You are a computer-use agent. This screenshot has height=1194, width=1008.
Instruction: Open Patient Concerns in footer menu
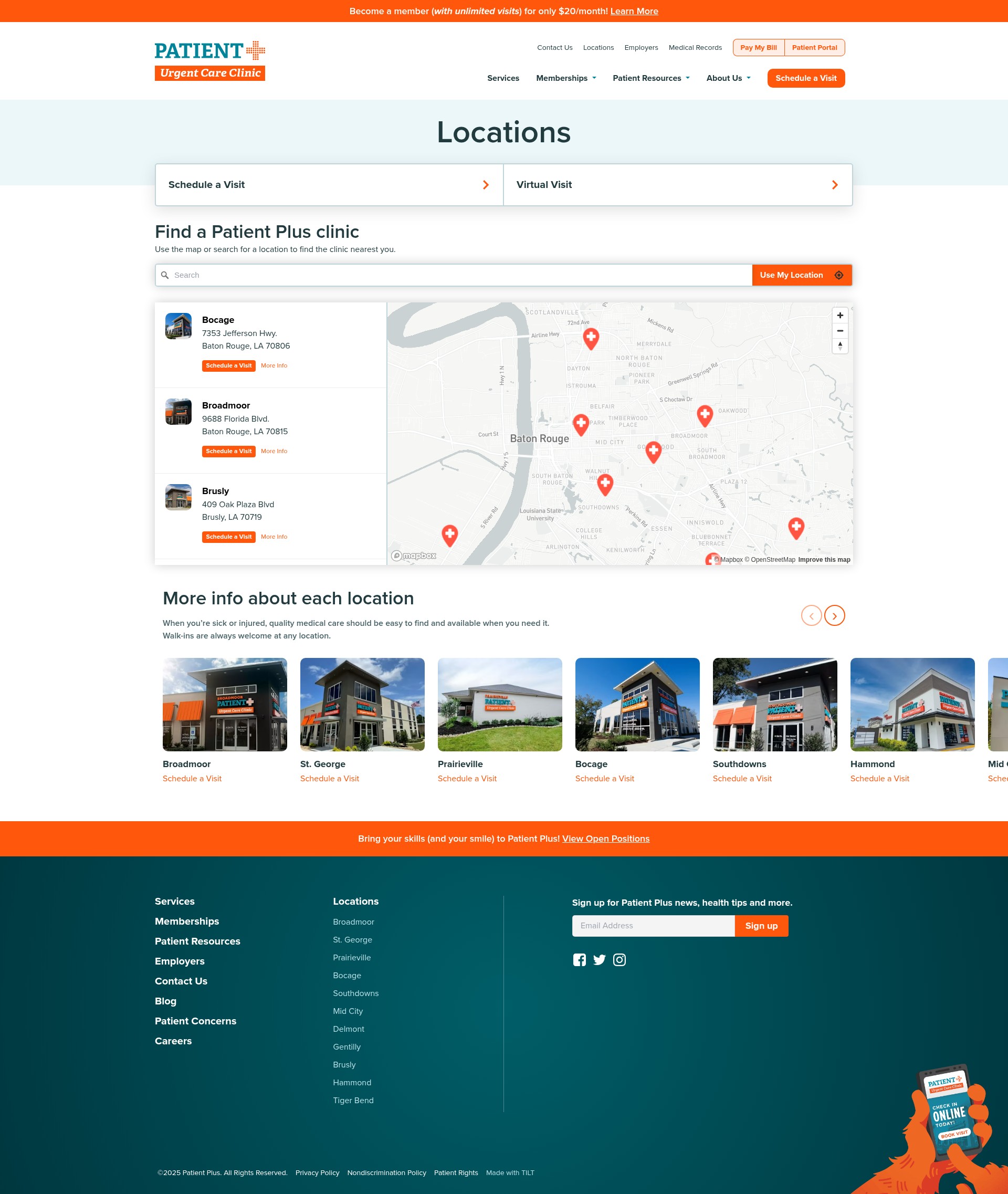195,1021
